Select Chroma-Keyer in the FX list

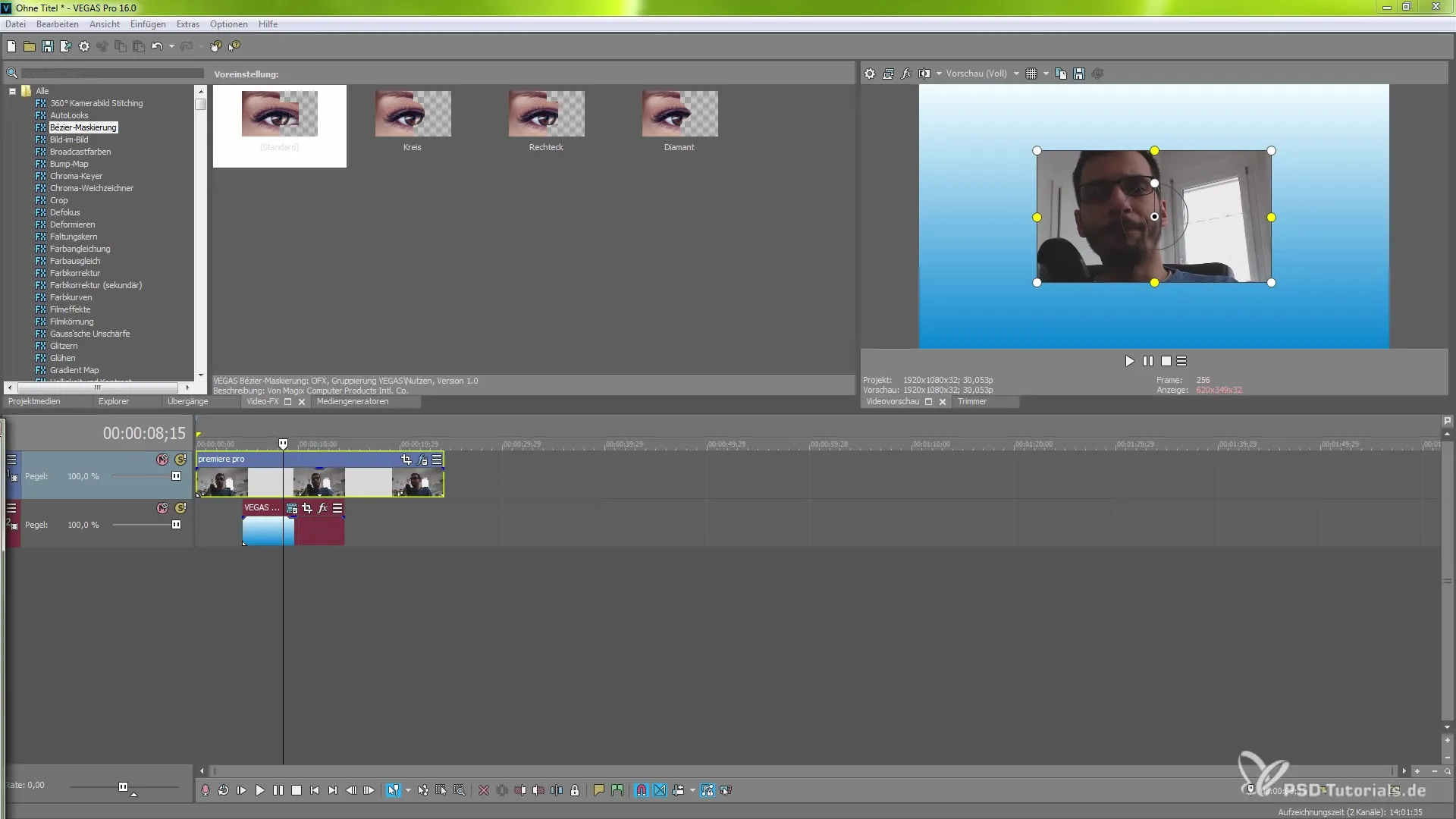[76, 176]
